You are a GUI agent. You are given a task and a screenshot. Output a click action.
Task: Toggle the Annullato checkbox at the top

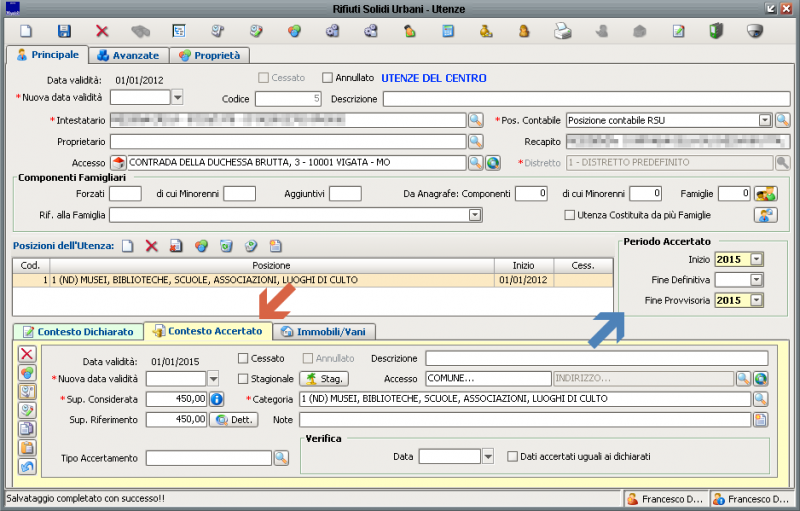click(x=327, y=77)
